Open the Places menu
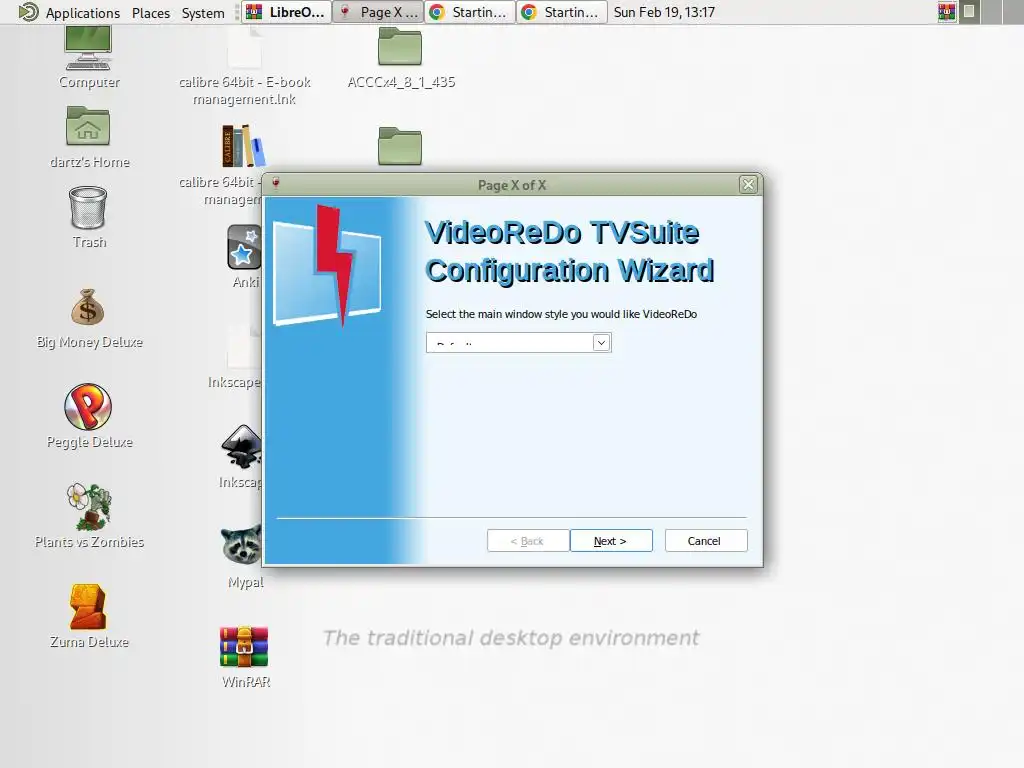1024x768 pixels. pyautogui.click(x=151, y=12)
